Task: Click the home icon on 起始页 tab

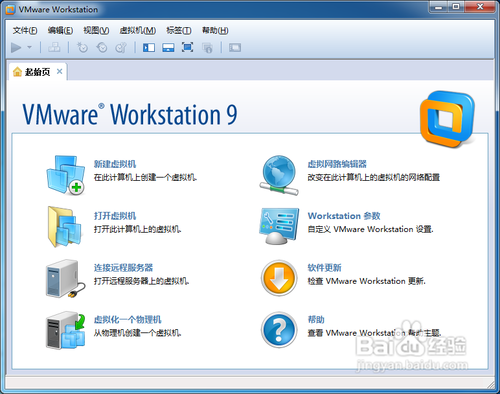Action: click(x=17, y=71)
